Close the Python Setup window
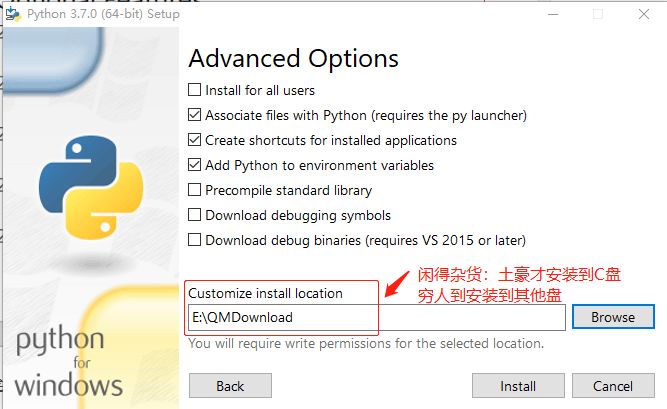667x409 pixels. 644,14
